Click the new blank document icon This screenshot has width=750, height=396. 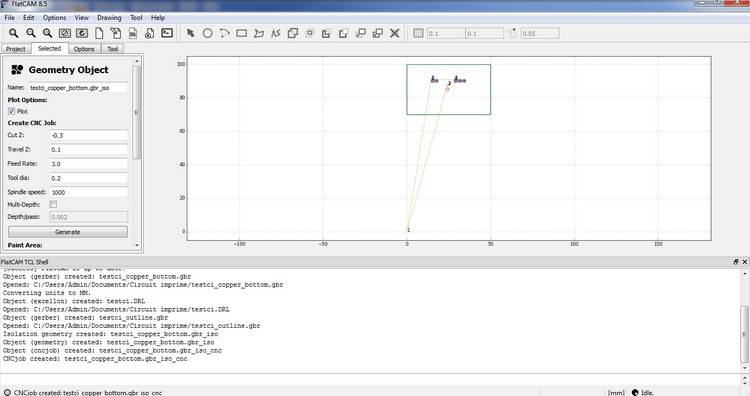pos(99,33)
